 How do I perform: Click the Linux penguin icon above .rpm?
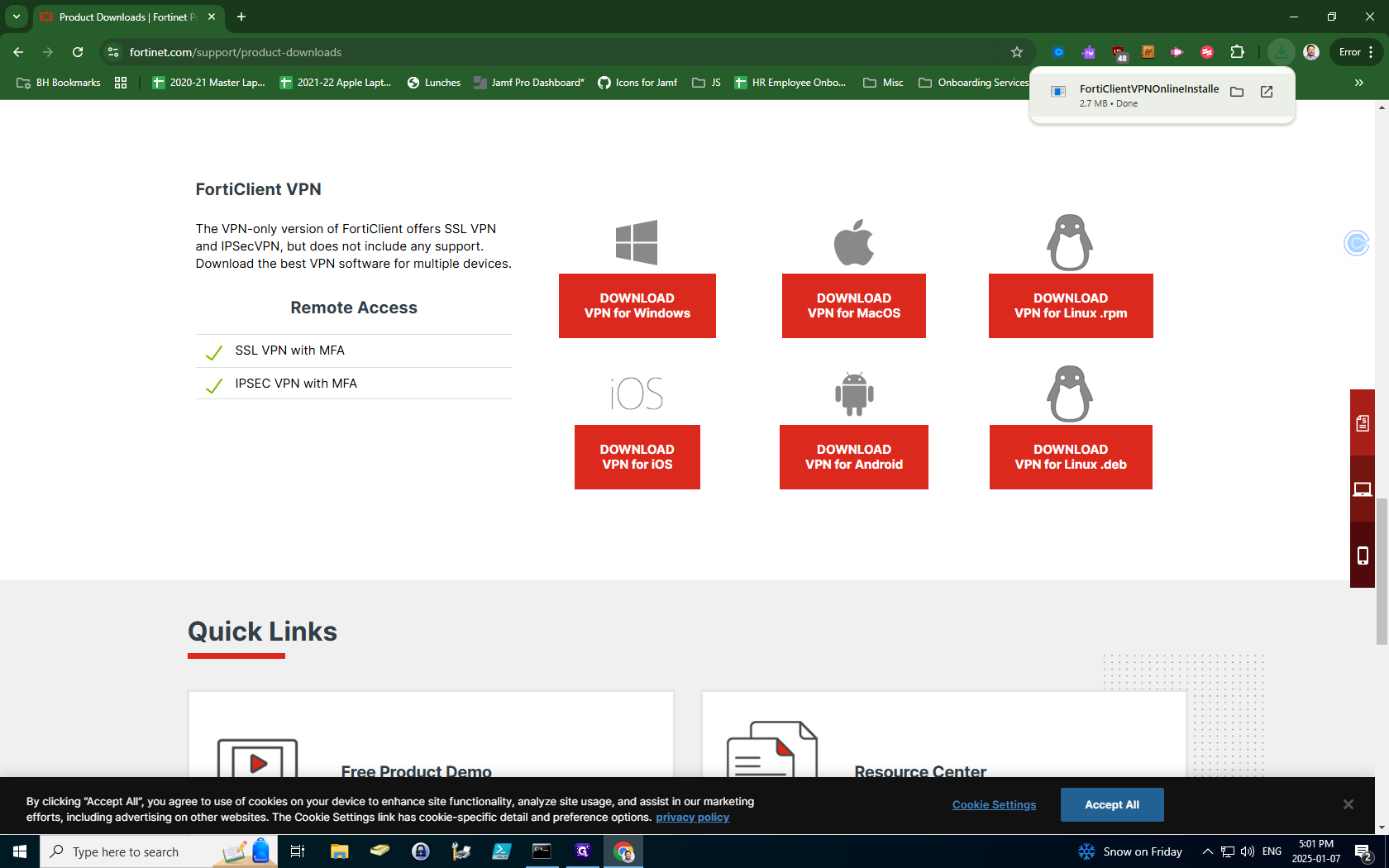(x=1070, y=242)
